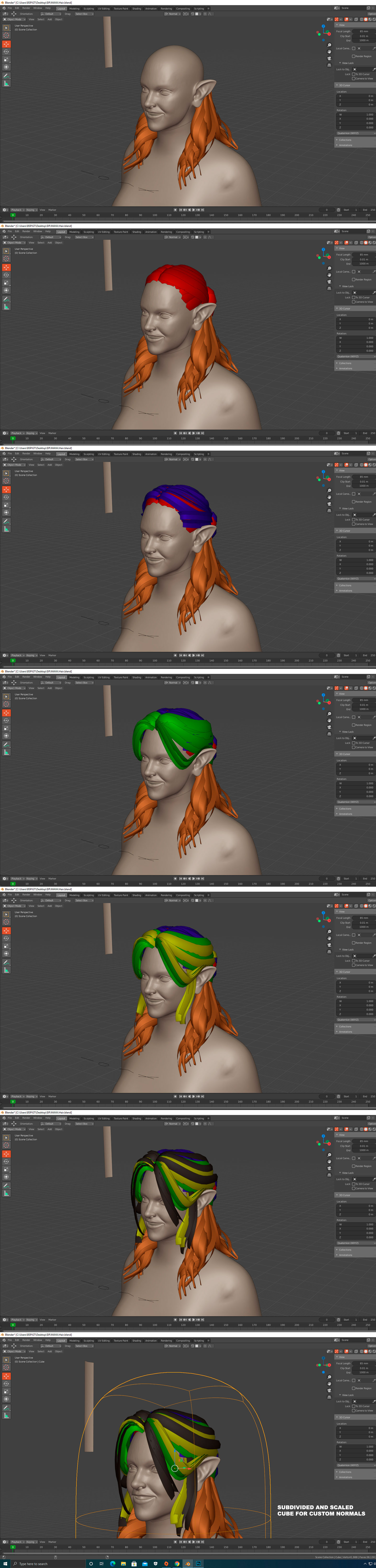The image size is (376, 1568).
Task: Check Render Region in dark-brown-strands screenshot
Action: [x=353, y=1166]
